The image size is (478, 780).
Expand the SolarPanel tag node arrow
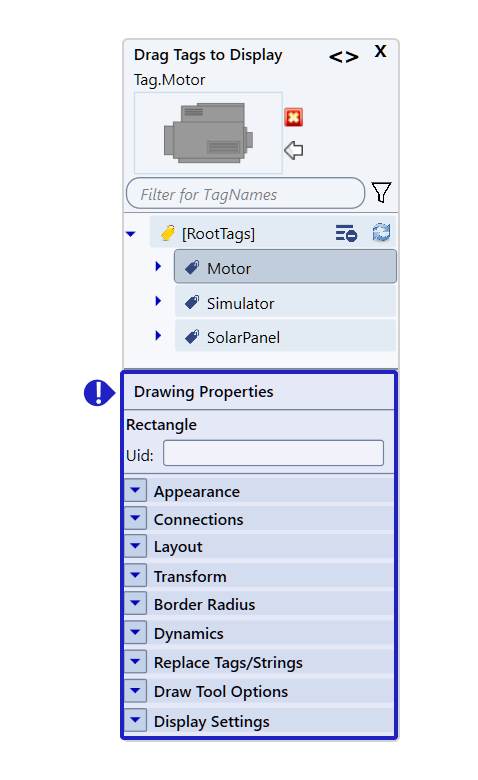click(158, 335)
